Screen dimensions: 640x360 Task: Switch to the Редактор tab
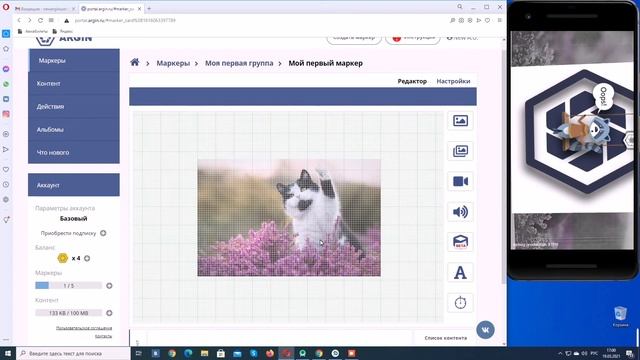(412, 81)
